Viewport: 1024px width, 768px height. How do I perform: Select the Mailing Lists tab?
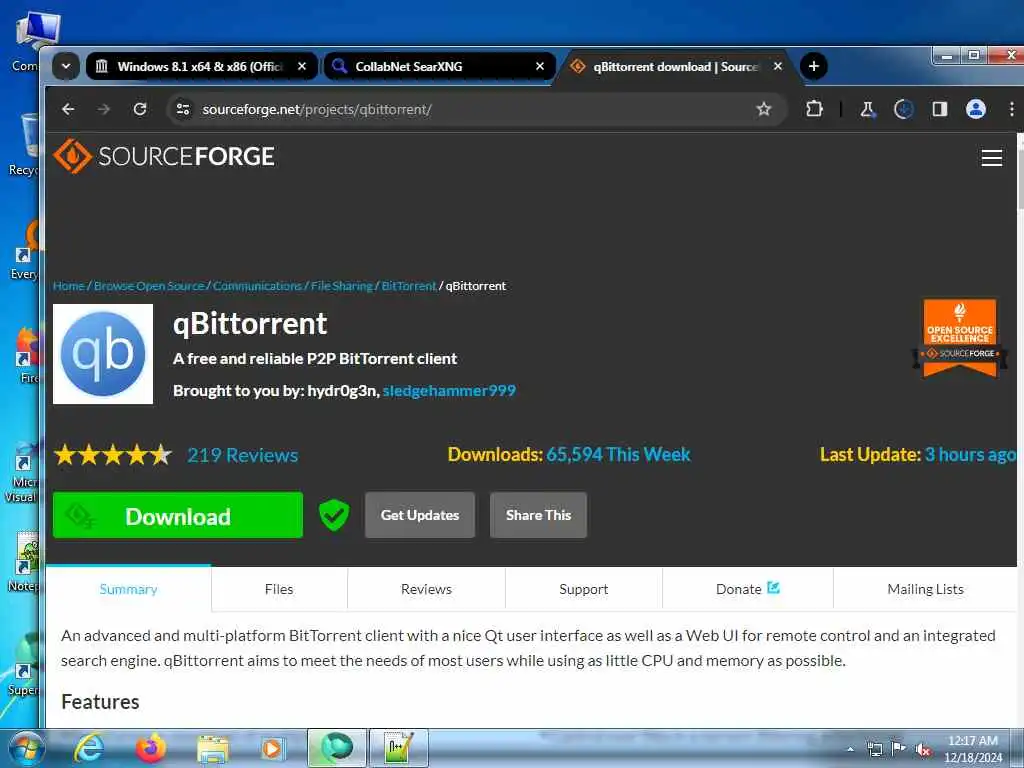click(925, 589)
